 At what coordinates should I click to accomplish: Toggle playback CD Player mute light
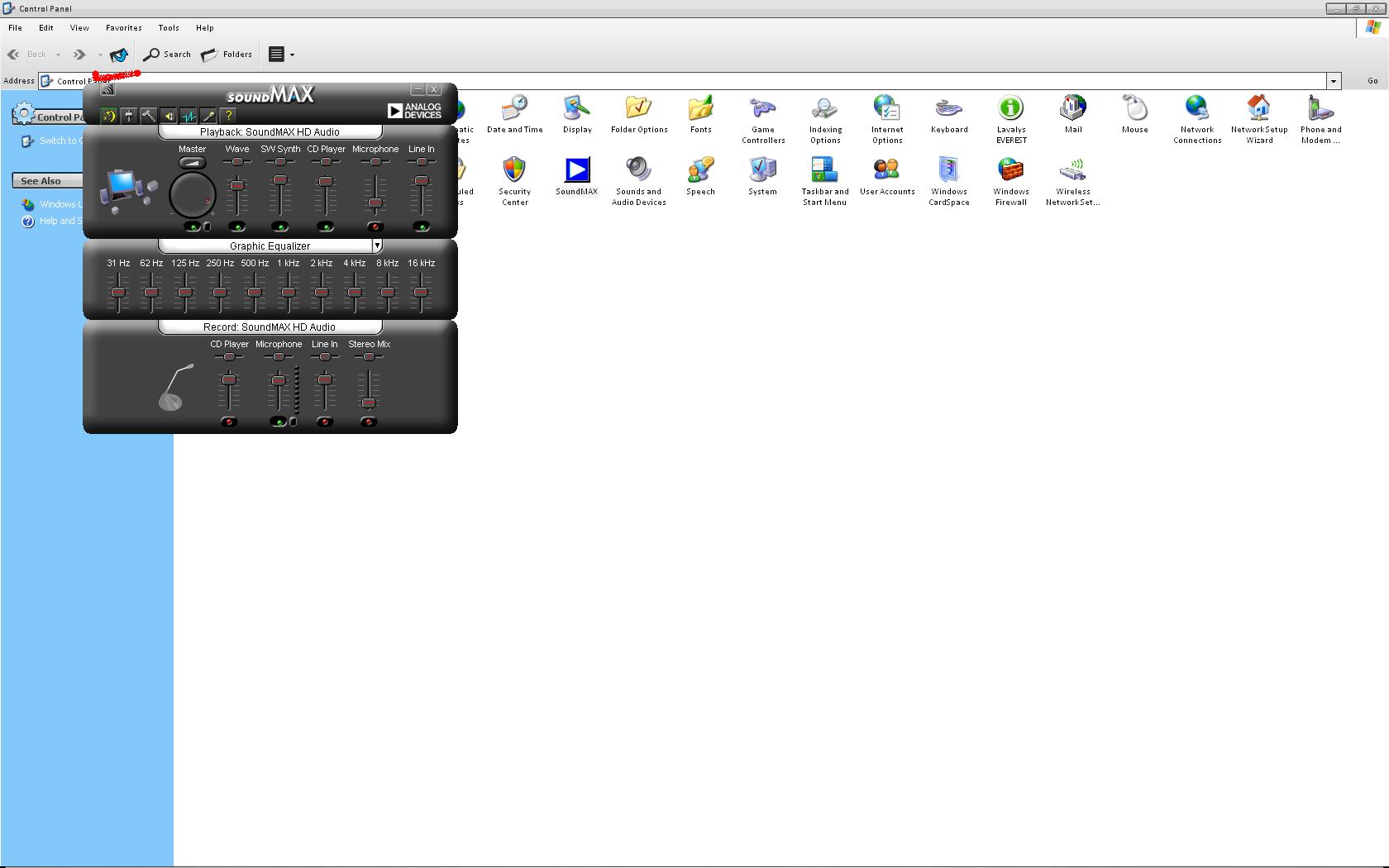pos(326,227)
